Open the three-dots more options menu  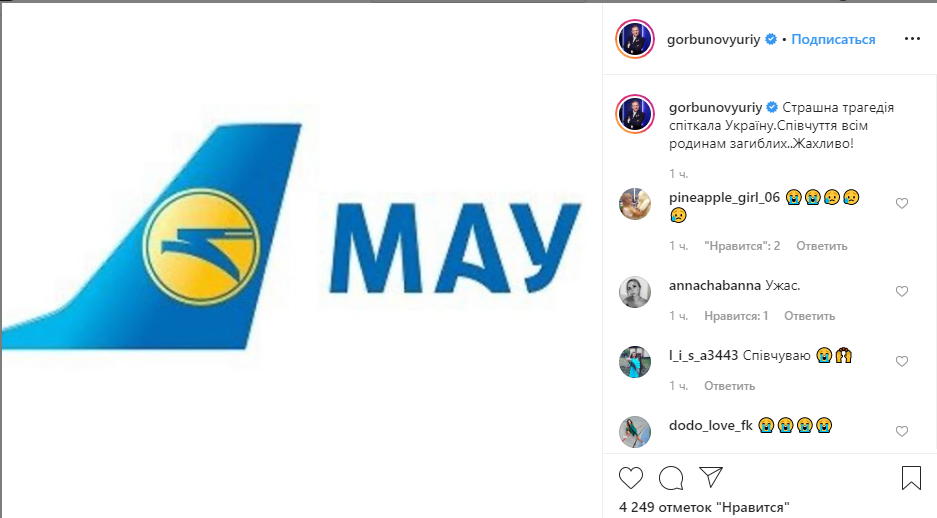coord(912,39)
